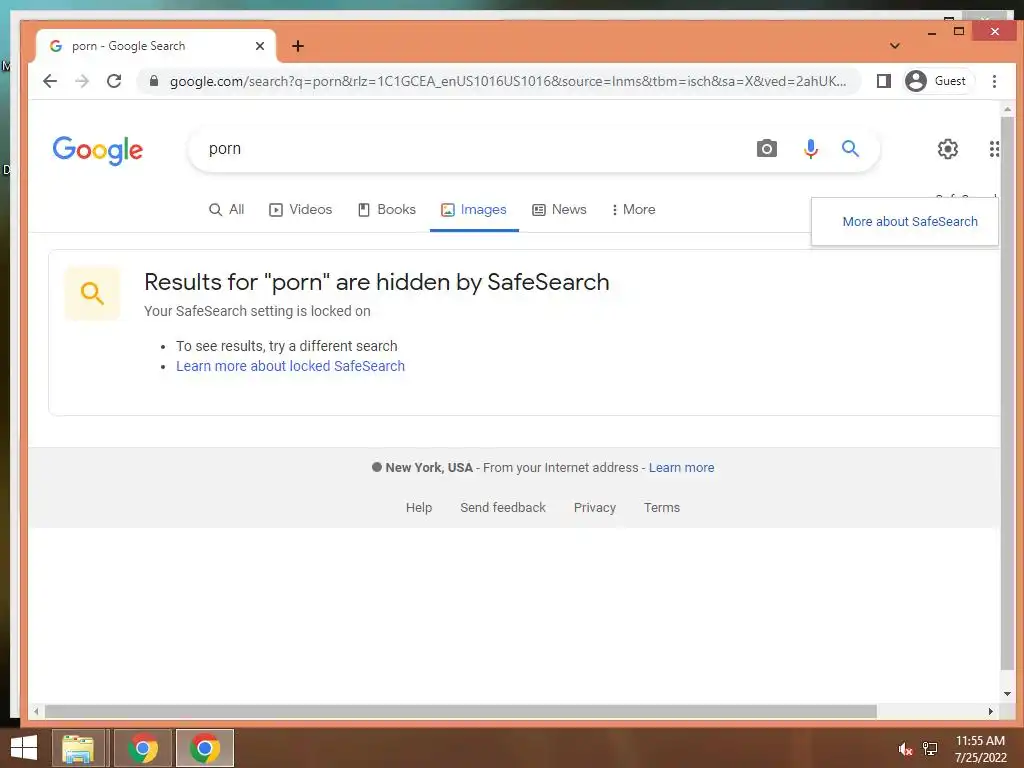Switch to the Videos tab
Image resolution: width=1024 pixels, height=768 pixels.
300,210
